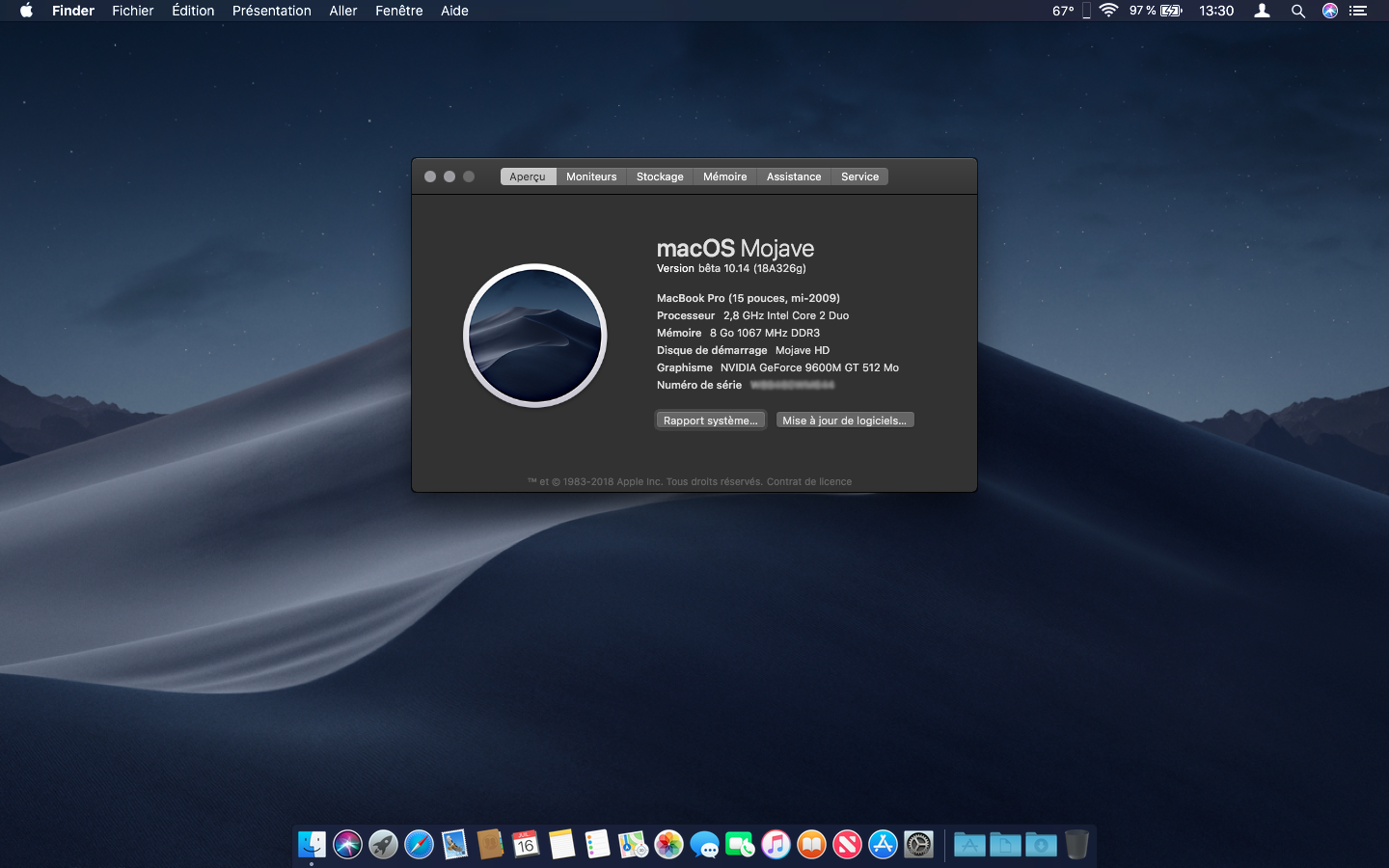Image resolution: width=1389 pixels, height=868 pixels.
Task: Click the 67° temperature menu bar item
Action: [1063, 11]
